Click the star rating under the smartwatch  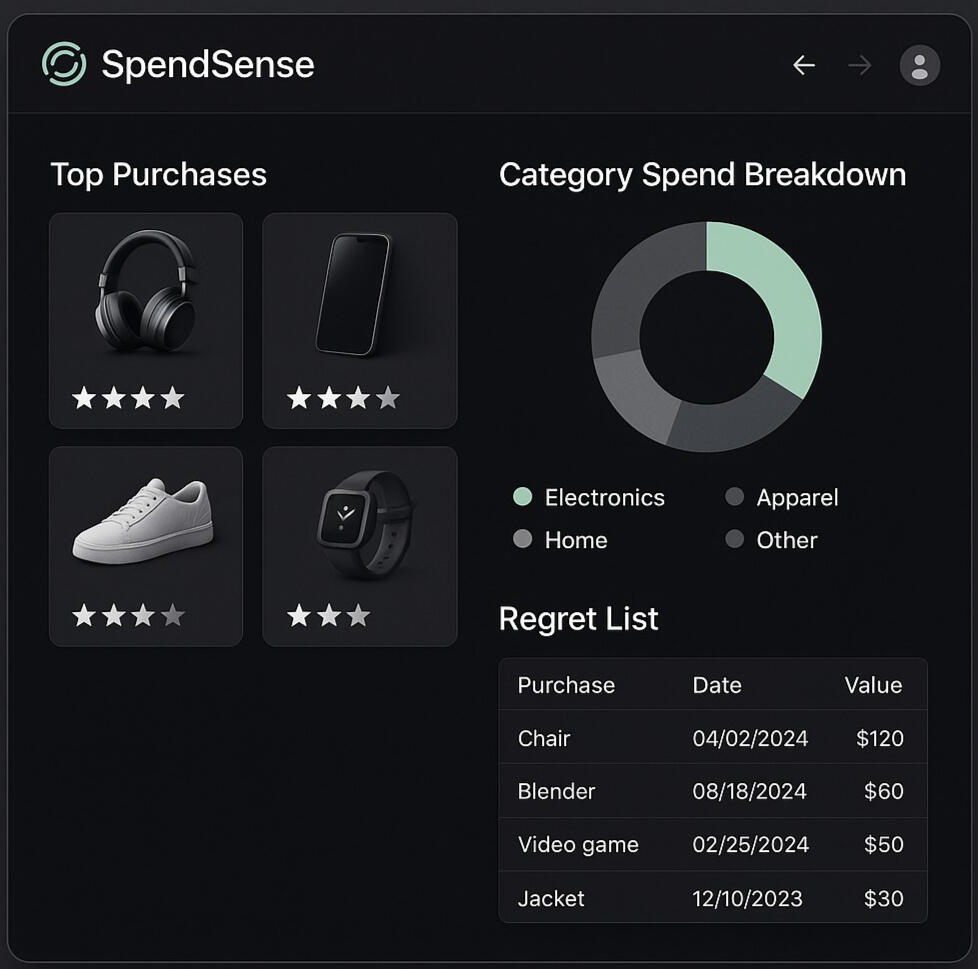click(x=328, y=616)
